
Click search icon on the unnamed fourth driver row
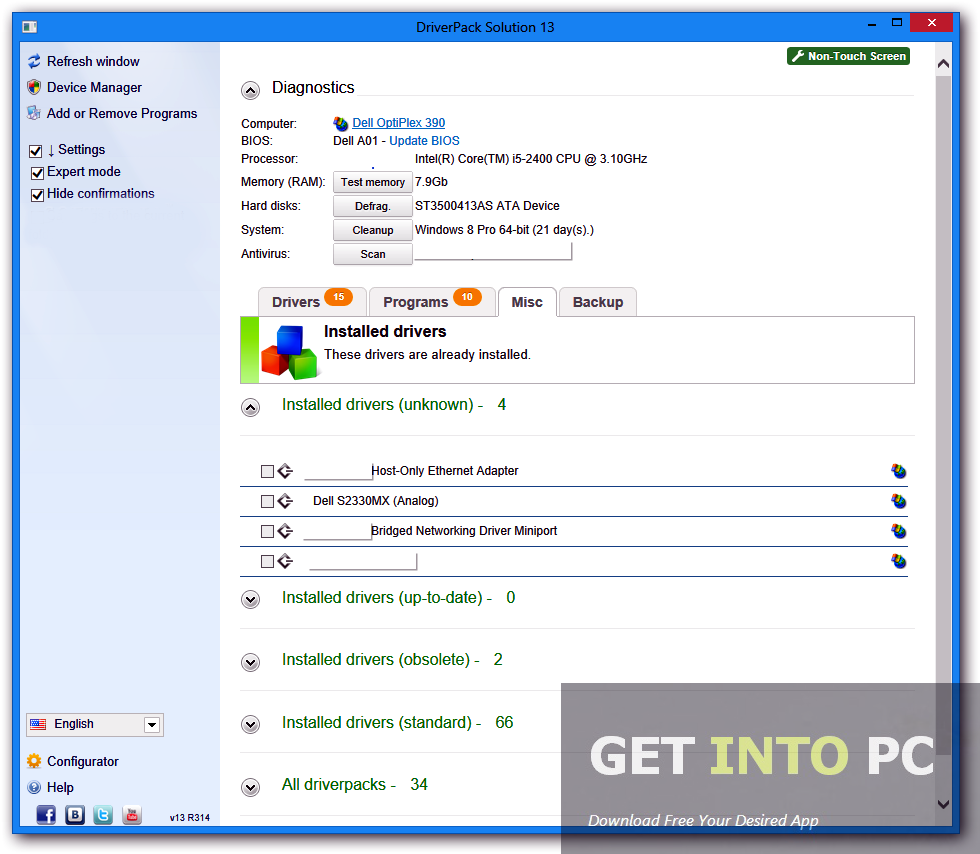(x=898, y=561)
